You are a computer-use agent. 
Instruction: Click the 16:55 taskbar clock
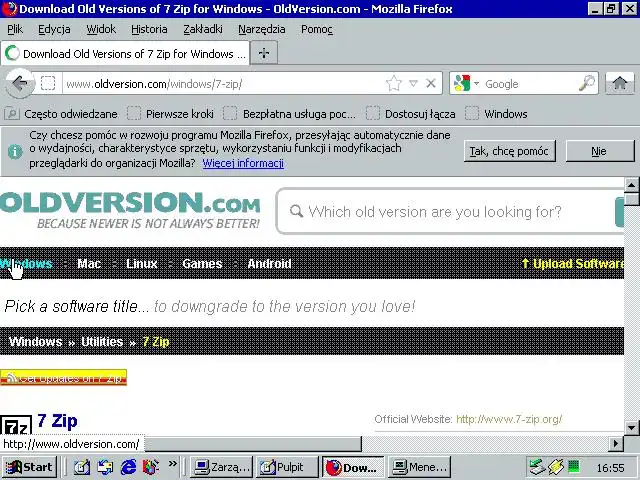610,468
